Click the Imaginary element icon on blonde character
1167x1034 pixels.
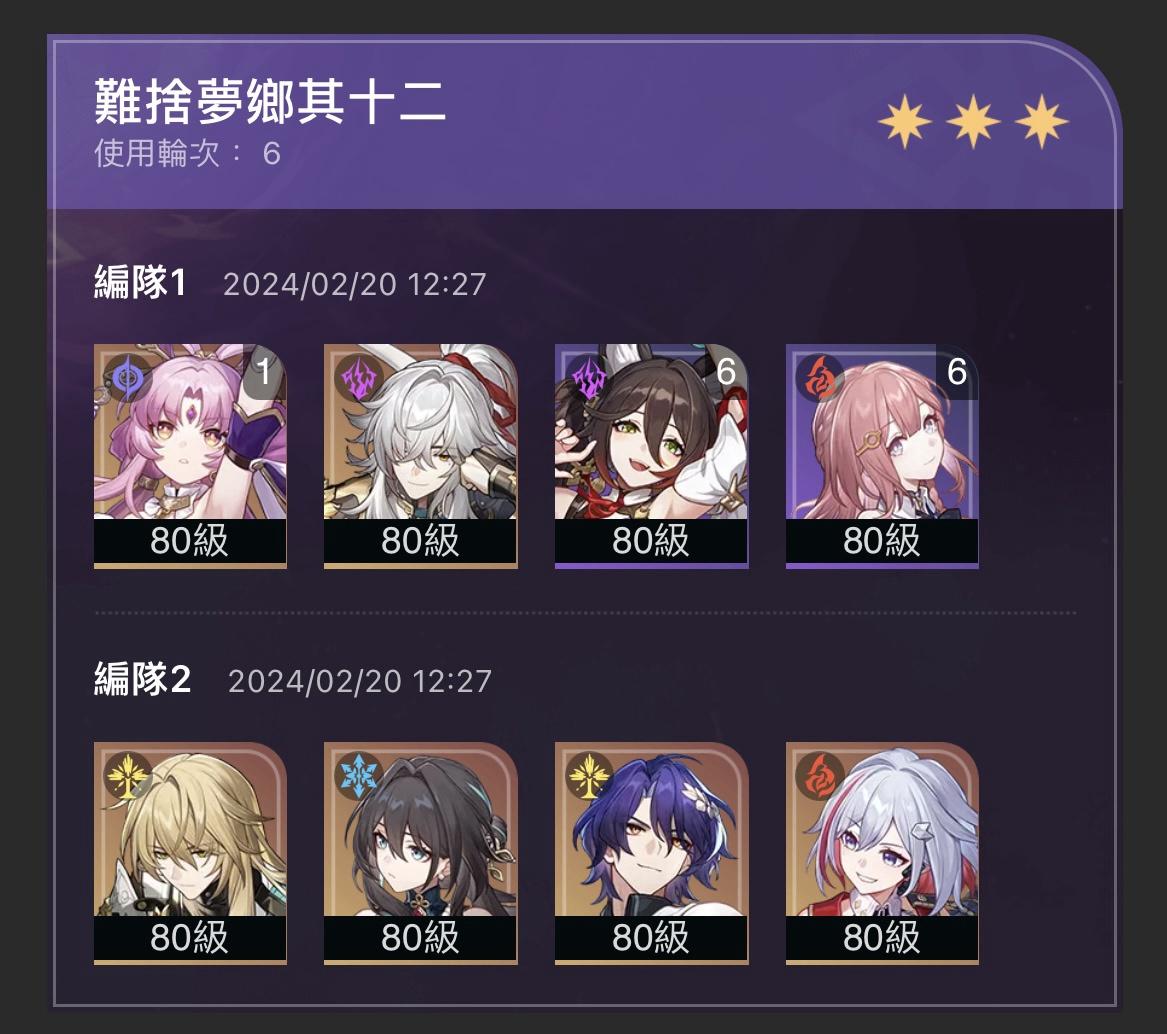point(127,774)
